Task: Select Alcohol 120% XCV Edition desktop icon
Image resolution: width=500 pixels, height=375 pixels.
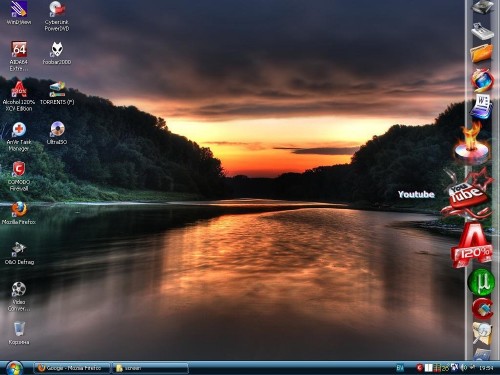Action: coord(19,96)
